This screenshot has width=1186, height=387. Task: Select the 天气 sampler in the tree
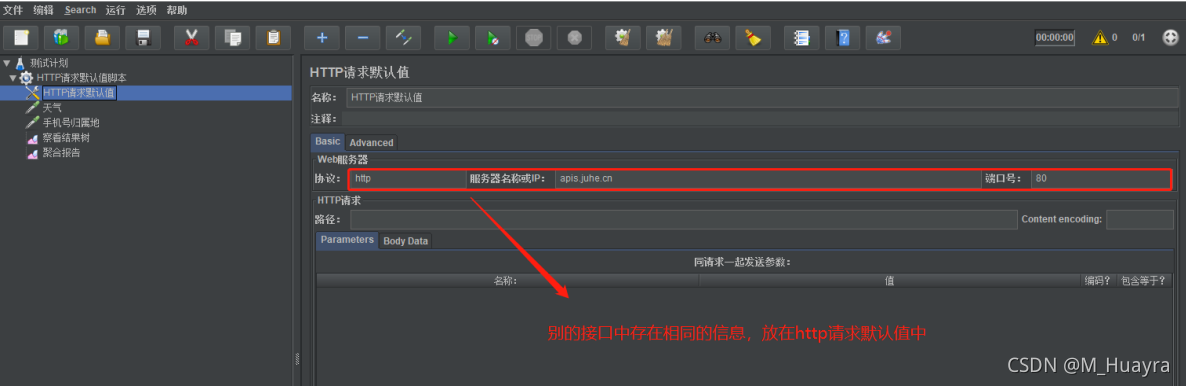click(52, 108)
